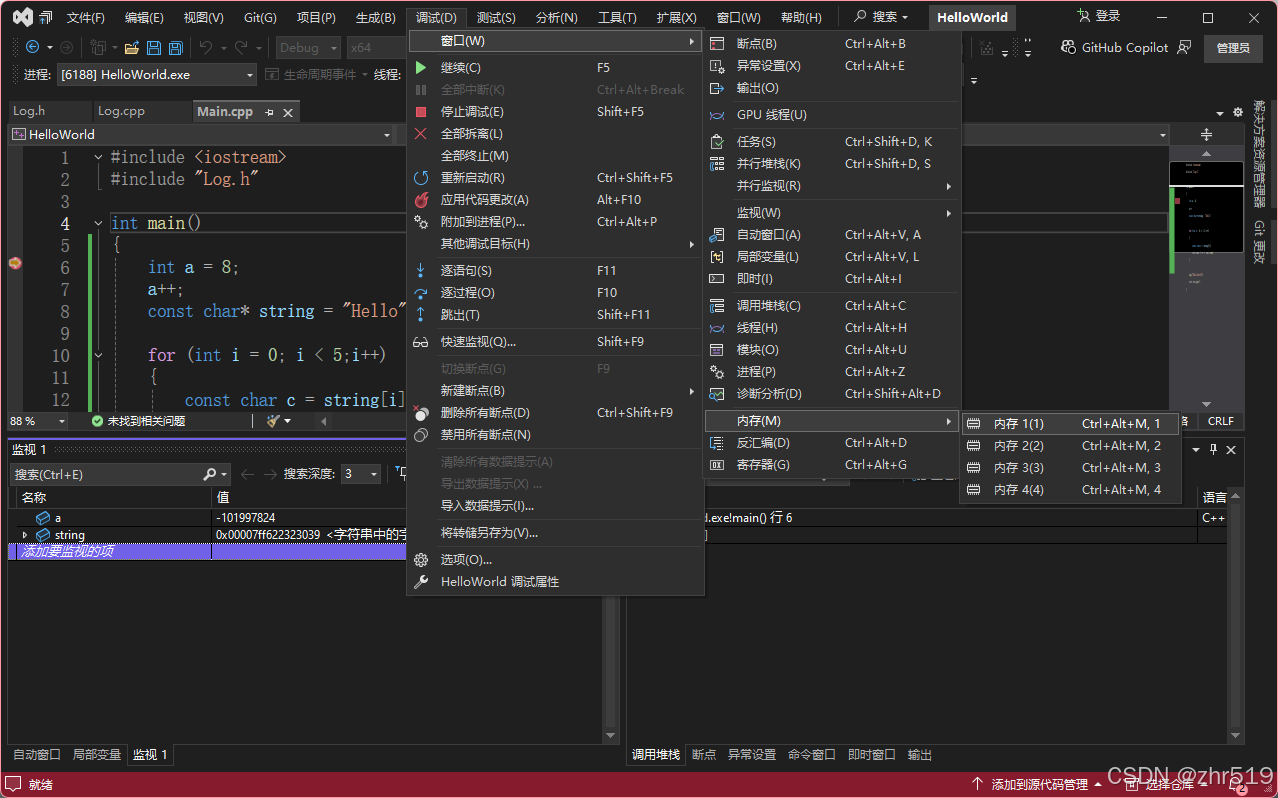This screenshot has height=798, width=1278.
Task: Click the Save All toolbar icon
Action: [x=175, y=47]
